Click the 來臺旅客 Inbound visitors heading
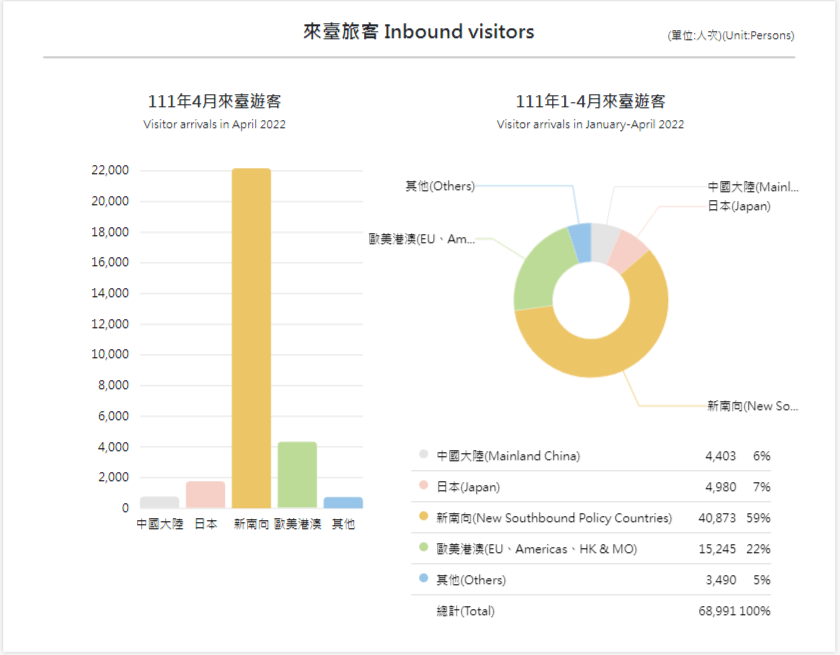840x655 pixels. tap(419, 32)
